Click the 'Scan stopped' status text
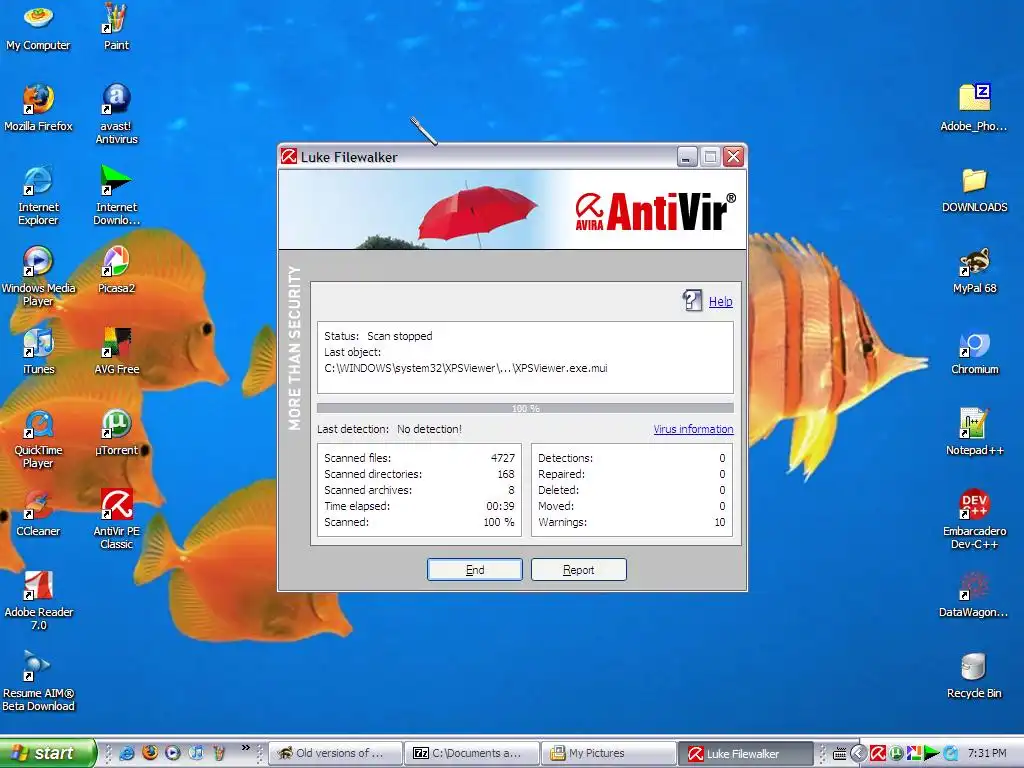Screen dimensions: 1024x768 (400, 336)
